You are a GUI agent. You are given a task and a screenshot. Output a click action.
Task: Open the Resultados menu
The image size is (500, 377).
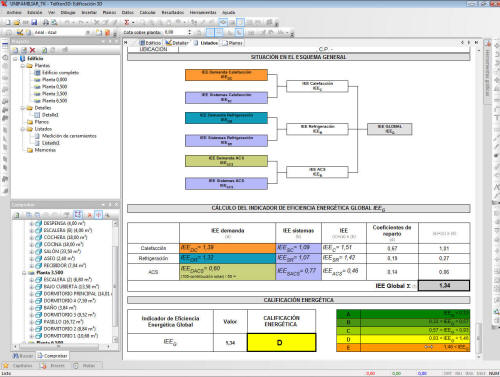click(172, 12)
